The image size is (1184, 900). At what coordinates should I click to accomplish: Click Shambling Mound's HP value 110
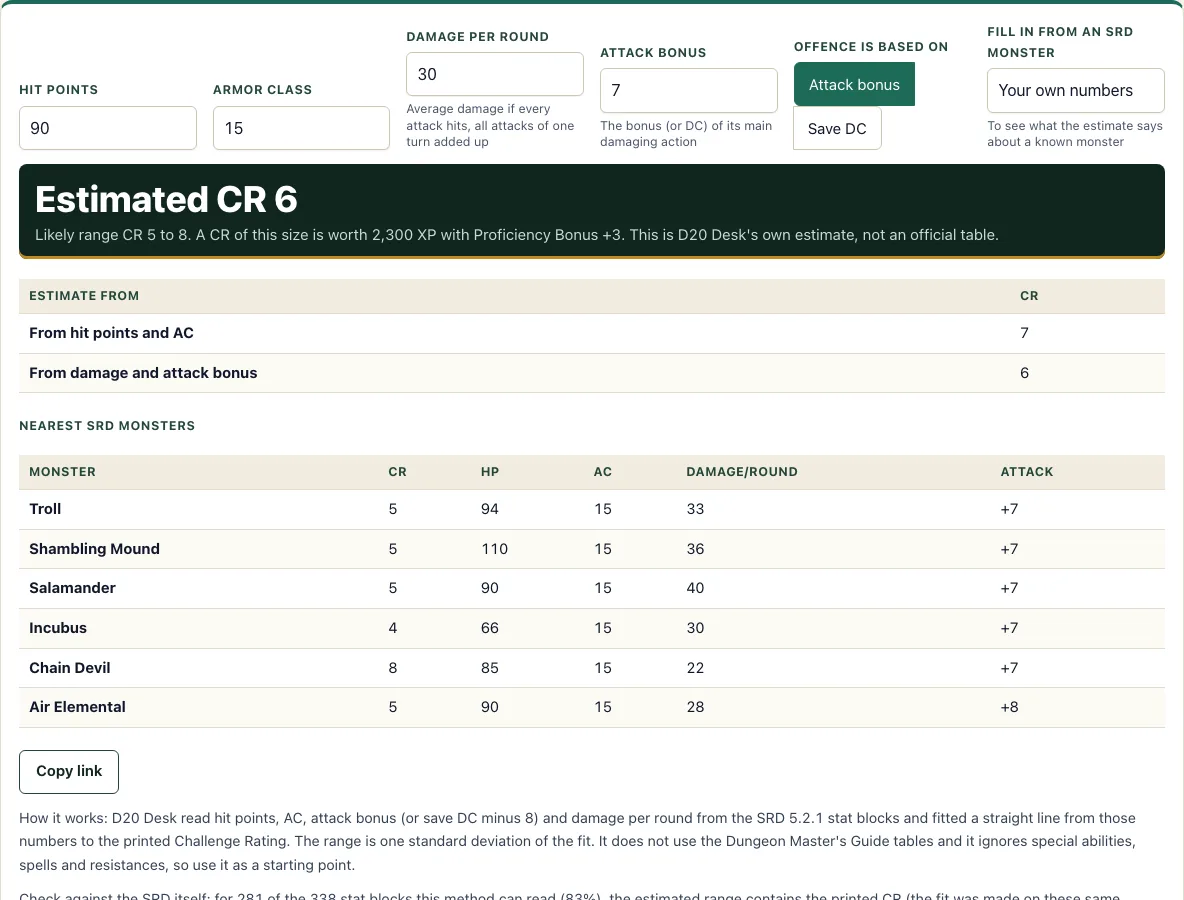pyautogui.click(x=495, y=549)
